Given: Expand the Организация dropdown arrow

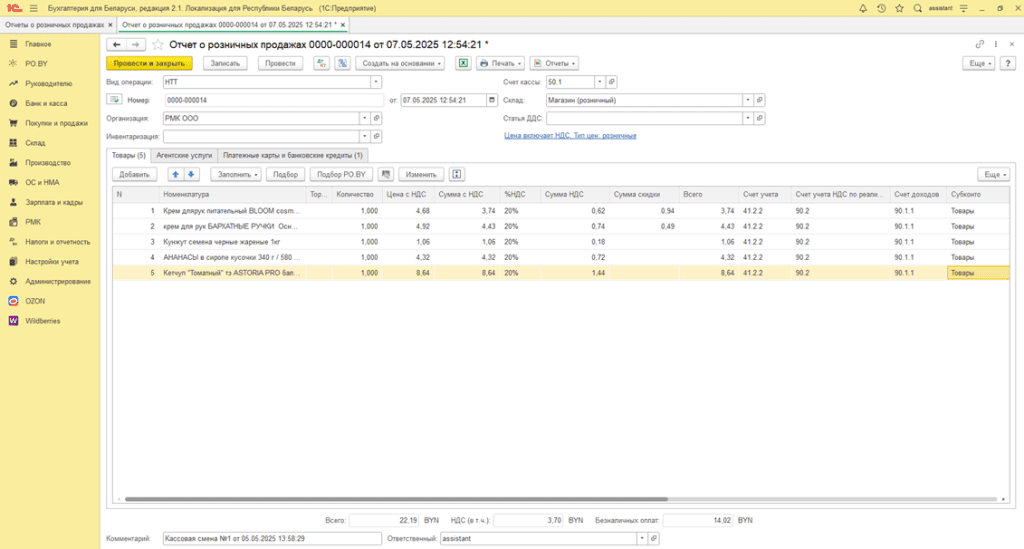Looking at the screenshot, I should 364,118.
